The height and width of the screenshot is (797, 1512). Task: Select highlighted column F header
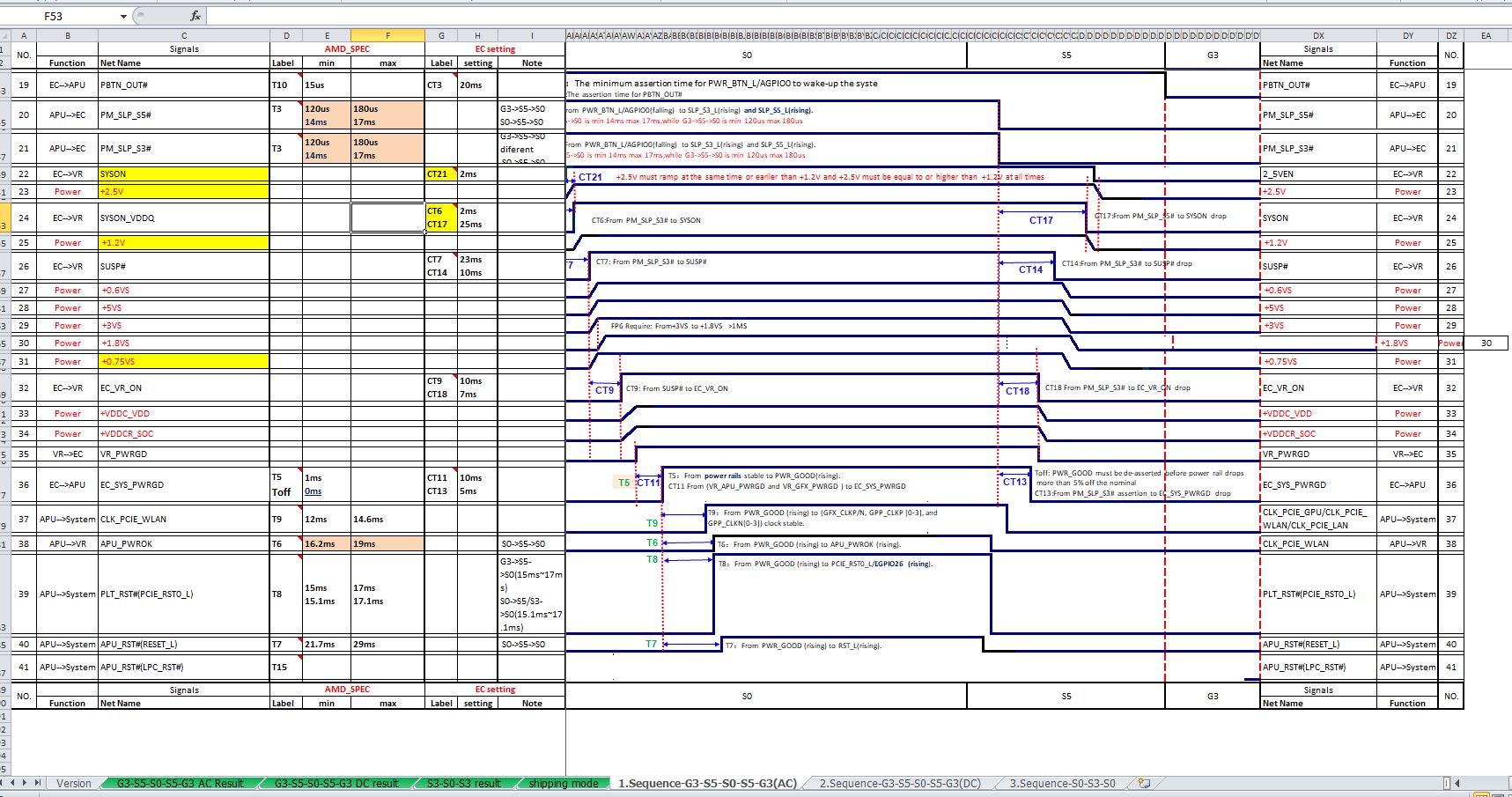click(387, 36)
